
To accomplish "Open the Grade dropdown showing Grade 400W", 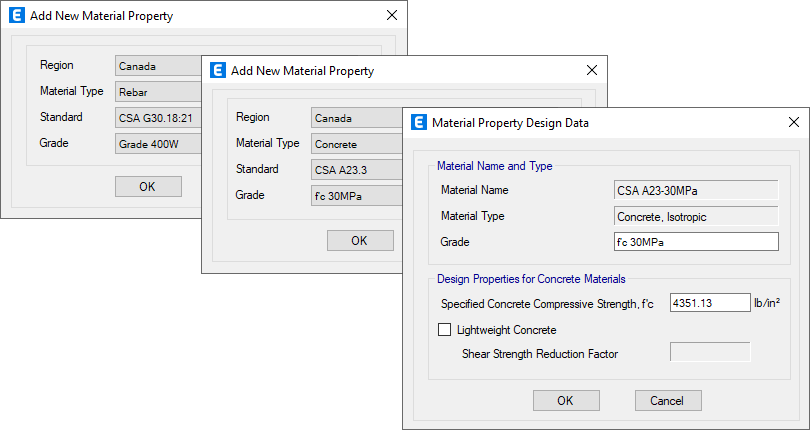I will [x=158, y=142].
